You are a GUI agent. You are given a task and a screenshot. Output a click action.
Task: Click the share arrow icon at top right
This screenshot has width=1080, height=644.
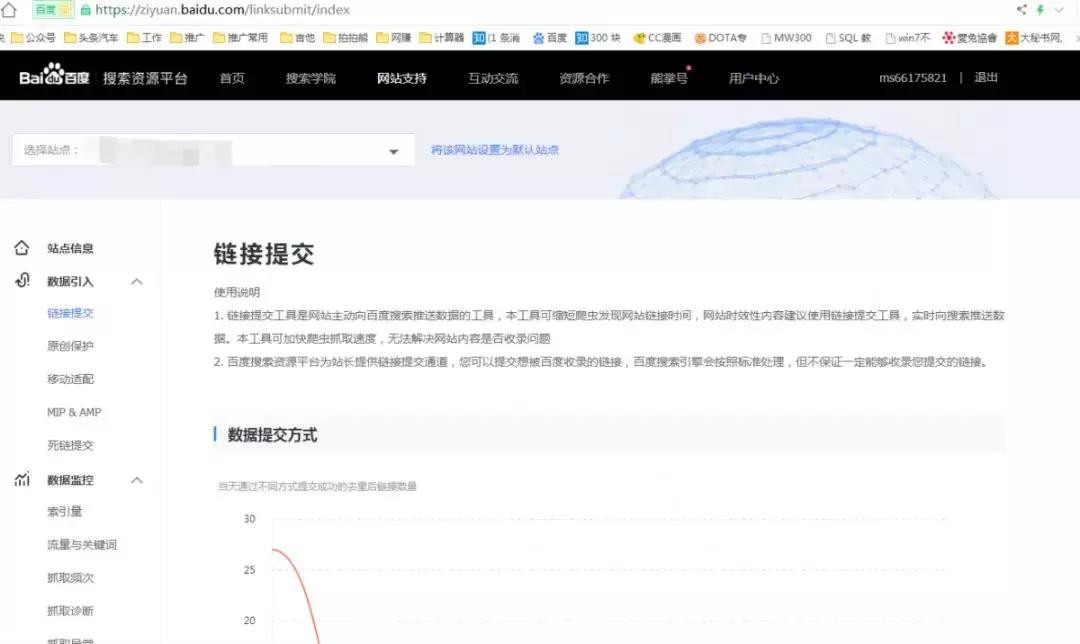click(1022, 10)
